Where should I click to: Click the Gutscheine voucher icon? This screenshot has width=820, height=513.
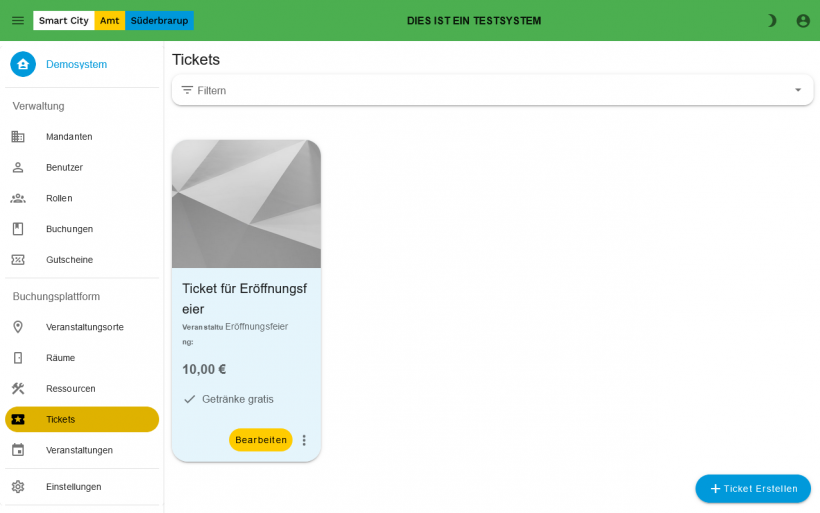coord(18,260)
